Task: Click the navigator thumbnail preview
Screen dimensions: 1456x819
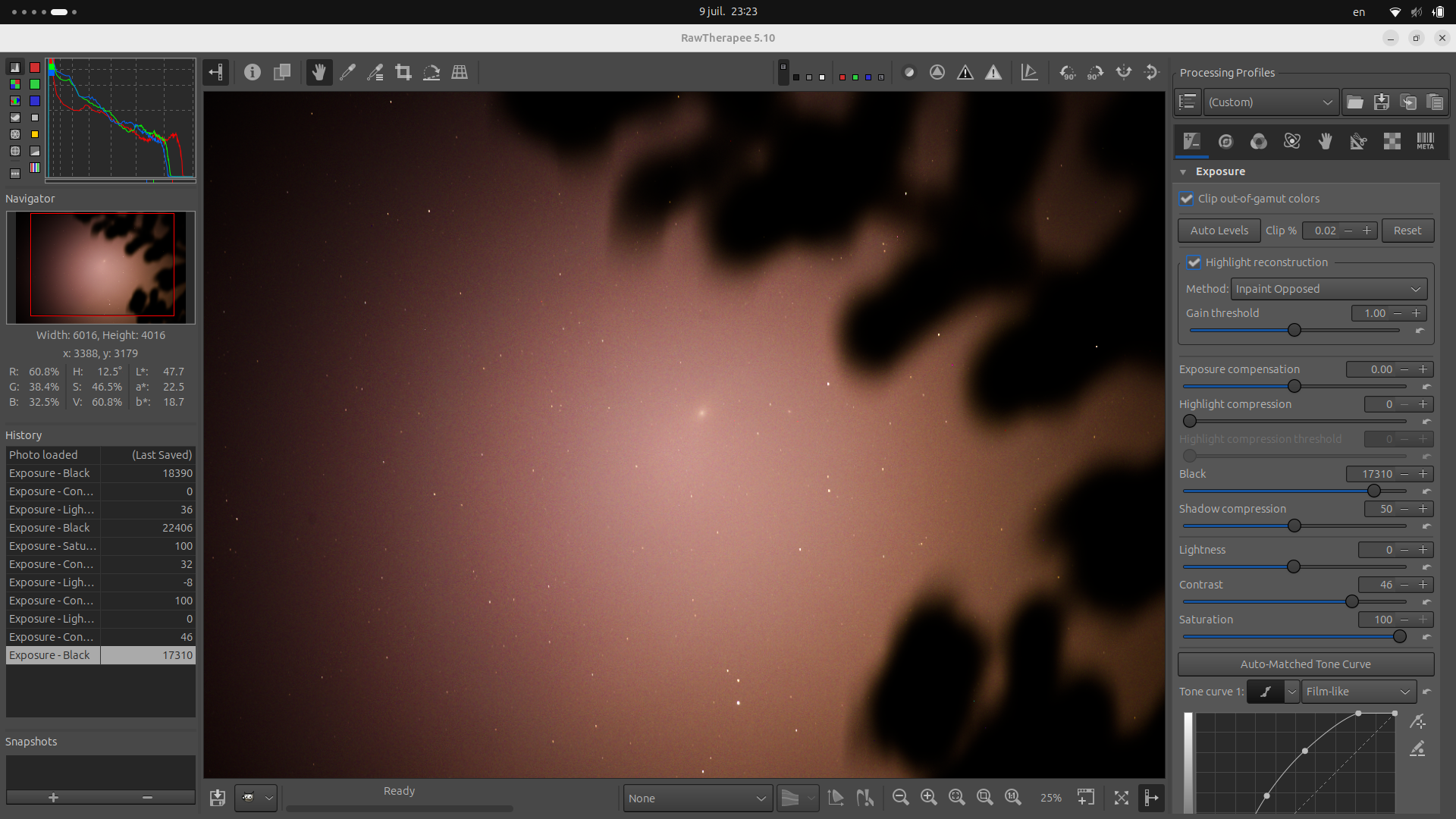Action: coord(101,268)
